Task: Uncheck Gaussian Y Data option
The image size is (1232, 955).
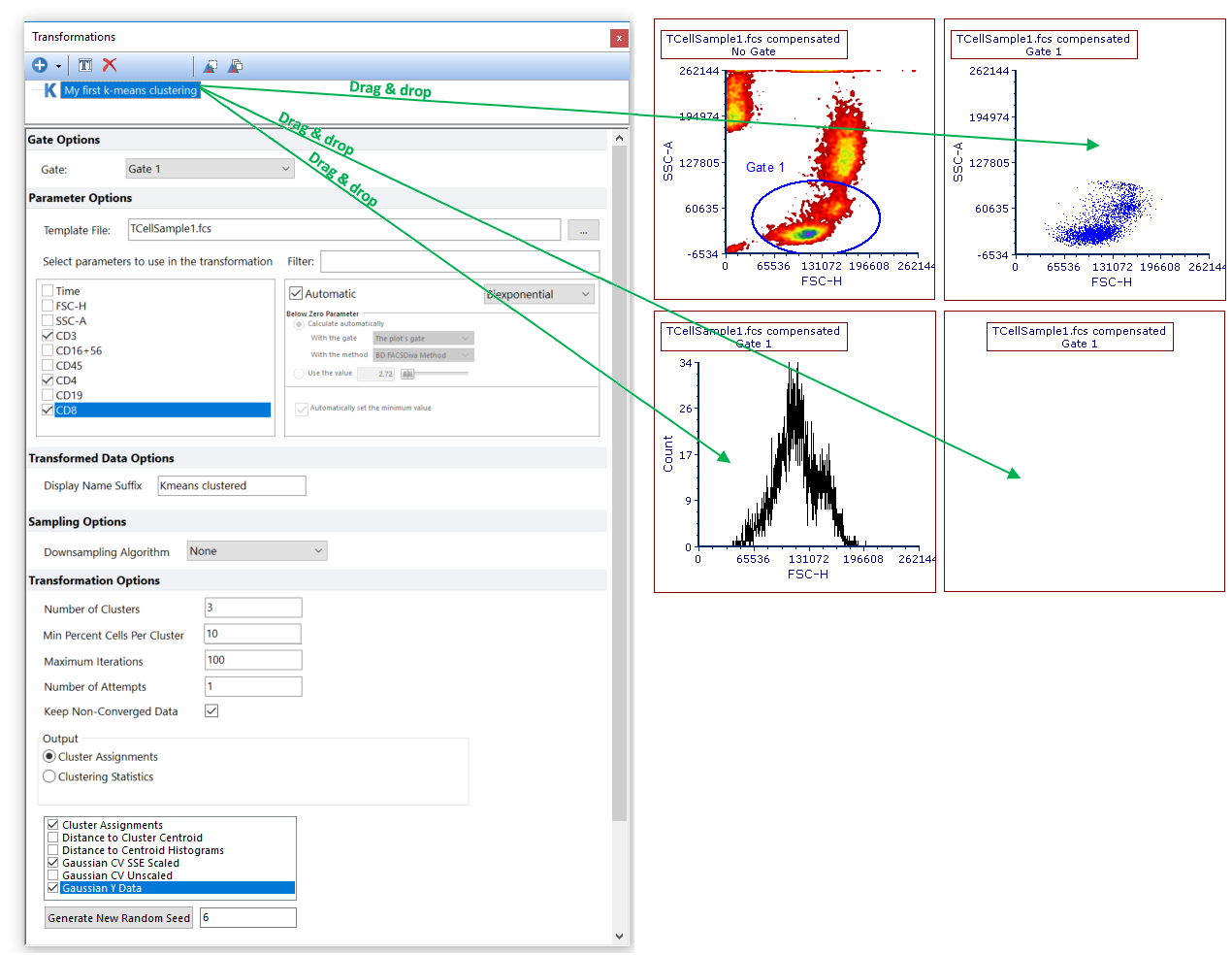Action: pyautogui.click(x=53, y=888)
